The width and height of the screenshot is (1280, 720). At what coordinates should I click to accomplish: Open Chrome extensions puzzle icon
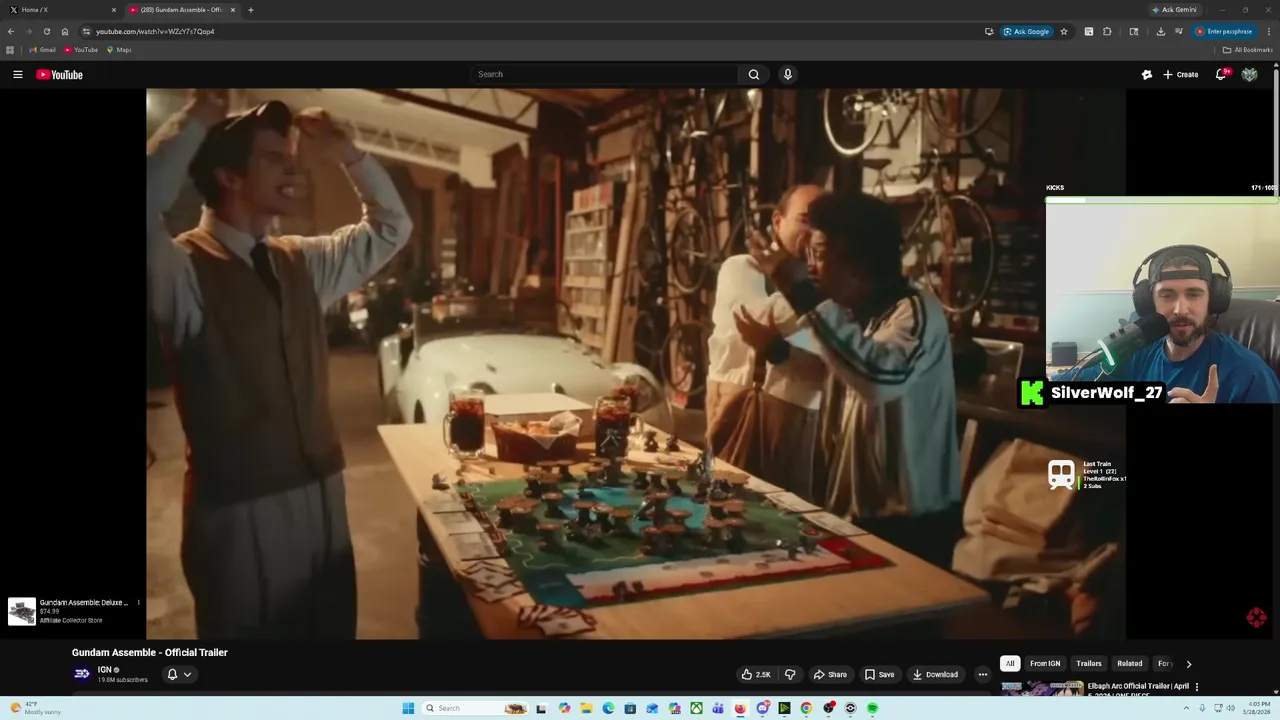[1107, 31]
